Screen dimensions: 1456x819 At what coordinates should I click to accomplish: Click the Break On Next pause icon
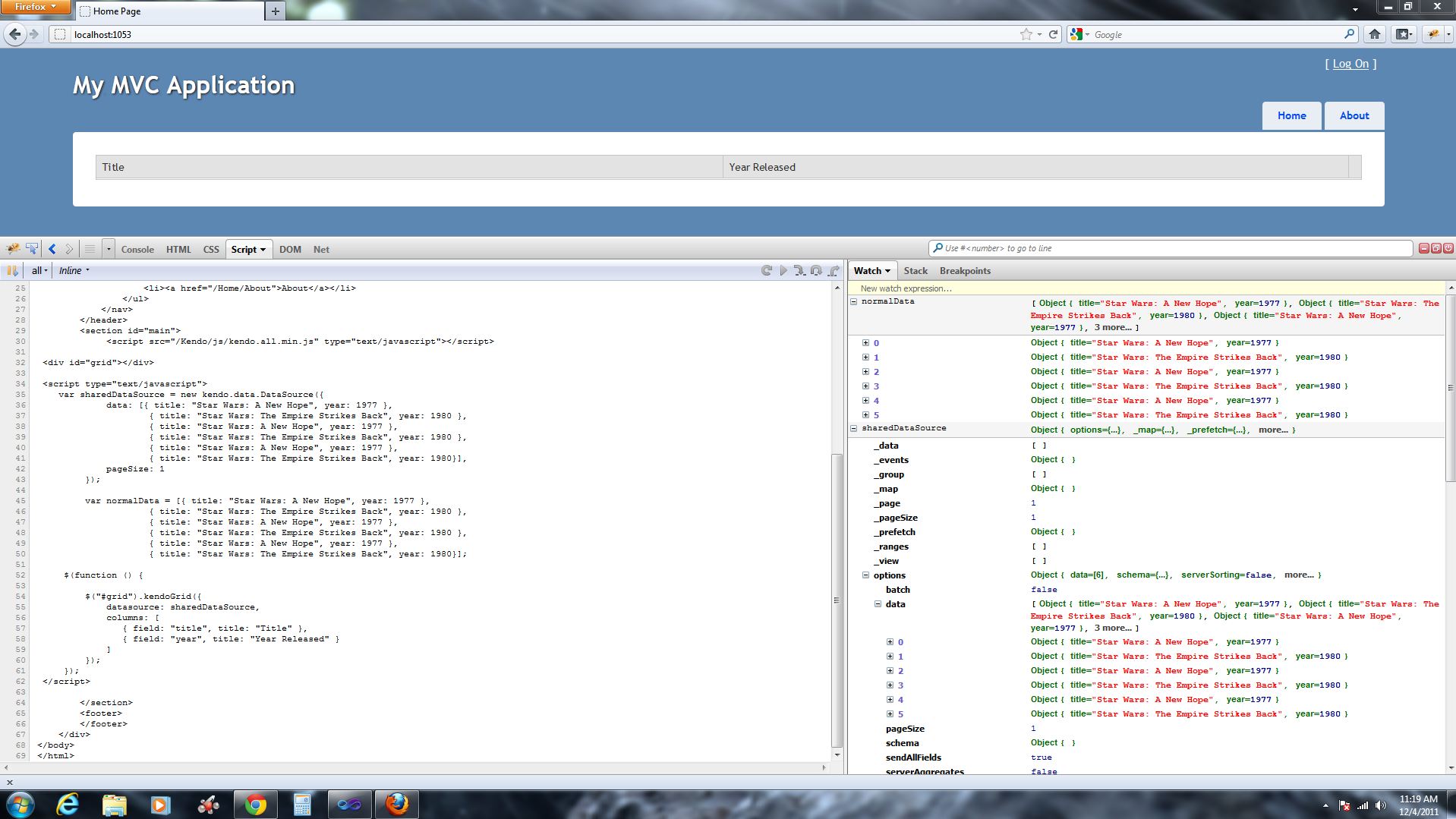click(x=12, y=271)
